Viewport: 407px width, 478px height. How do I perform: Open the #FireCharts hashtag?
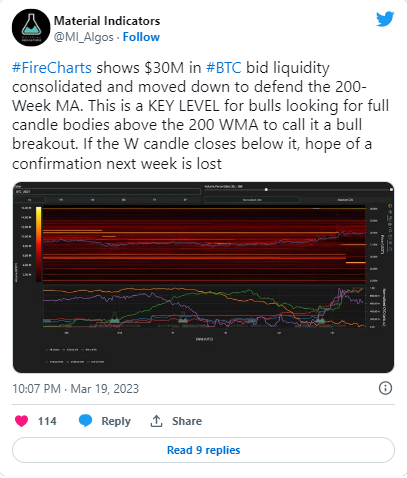pos(52,68)
